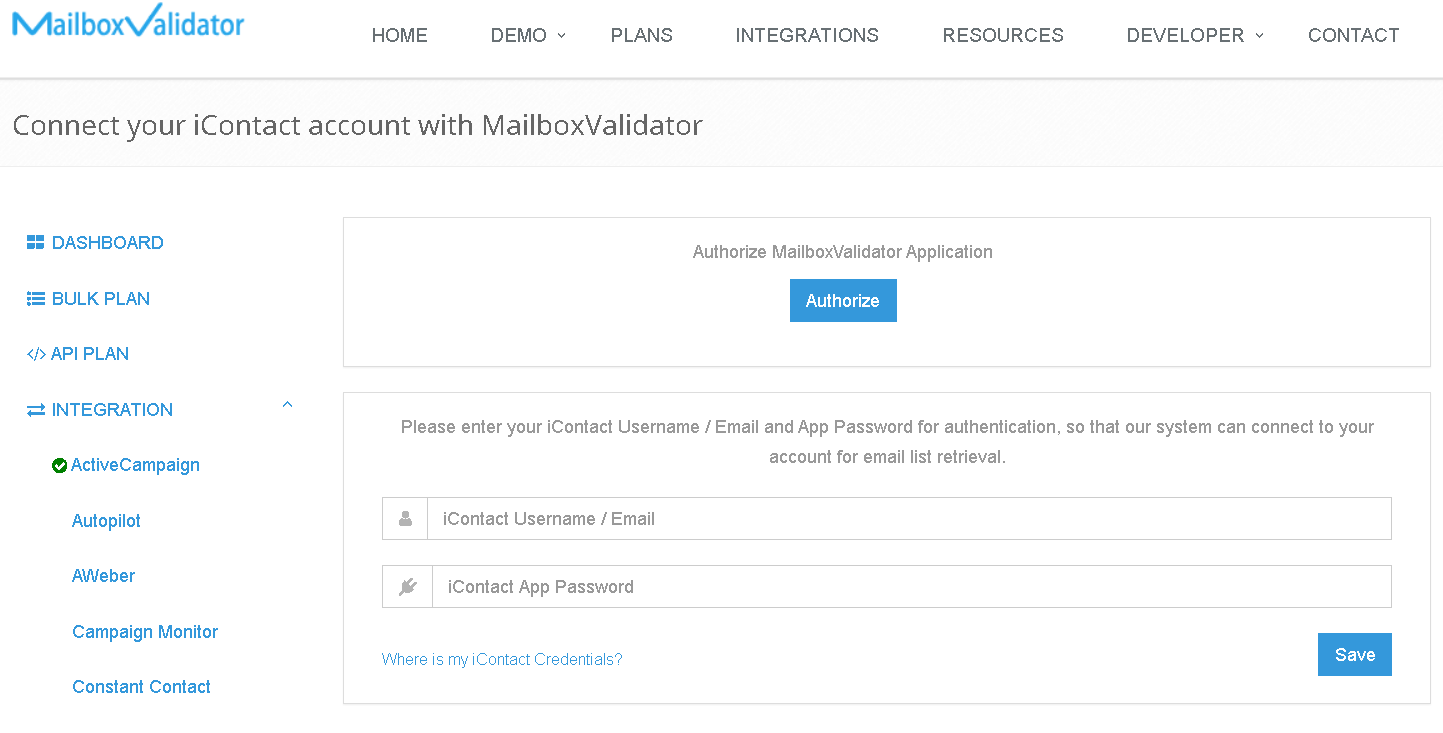Image resolution: width=1443 pixels, height=733 pixels.
Task: Click the Authorize button
Action: [843, 301]
